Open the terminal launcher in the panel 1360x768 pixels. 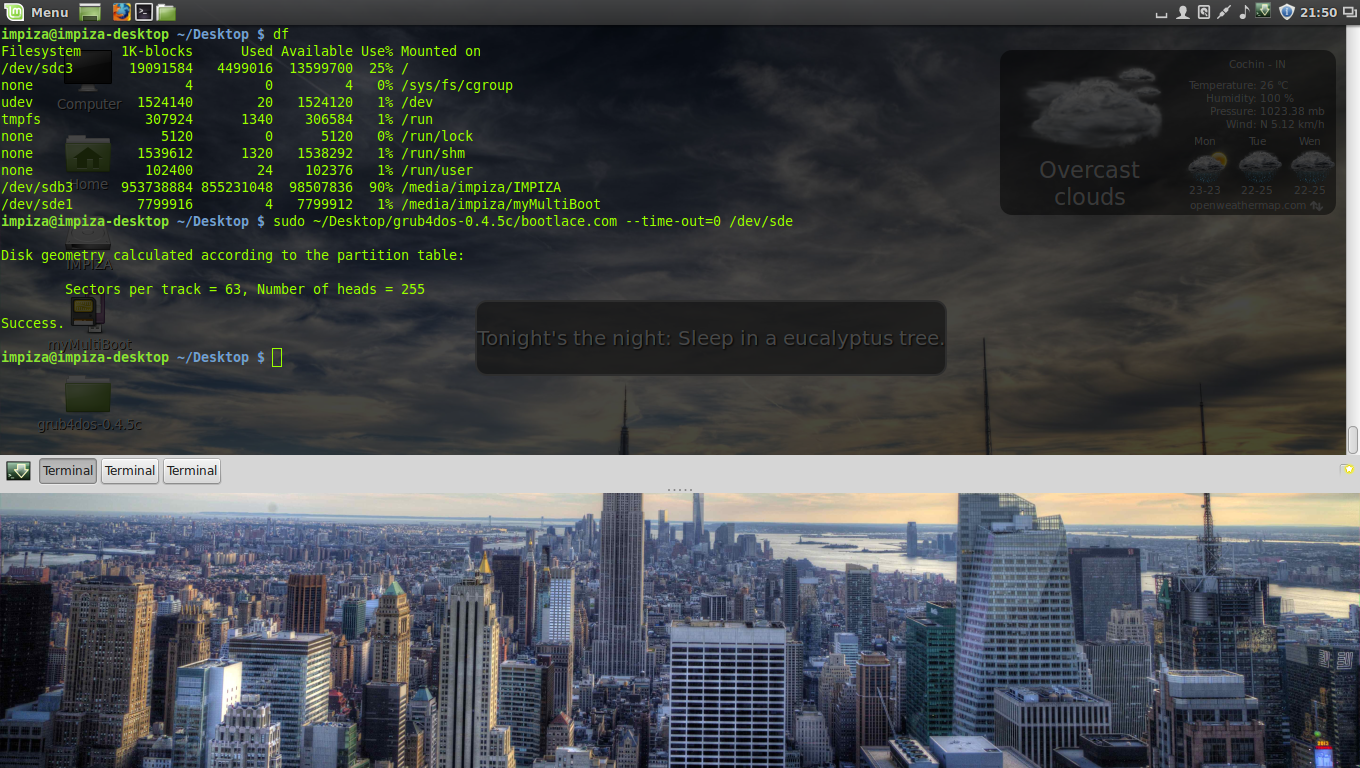[144, 12]
